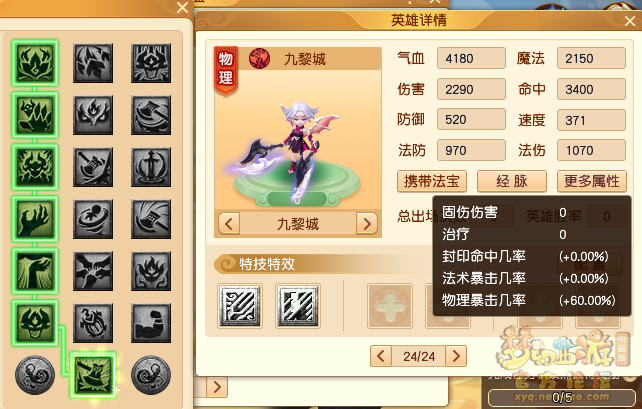Image resolution: width=642 pixels, height=409 pixels.
Task: Click the round gray spiral icon bottom-left
Action: pos(35,375)
